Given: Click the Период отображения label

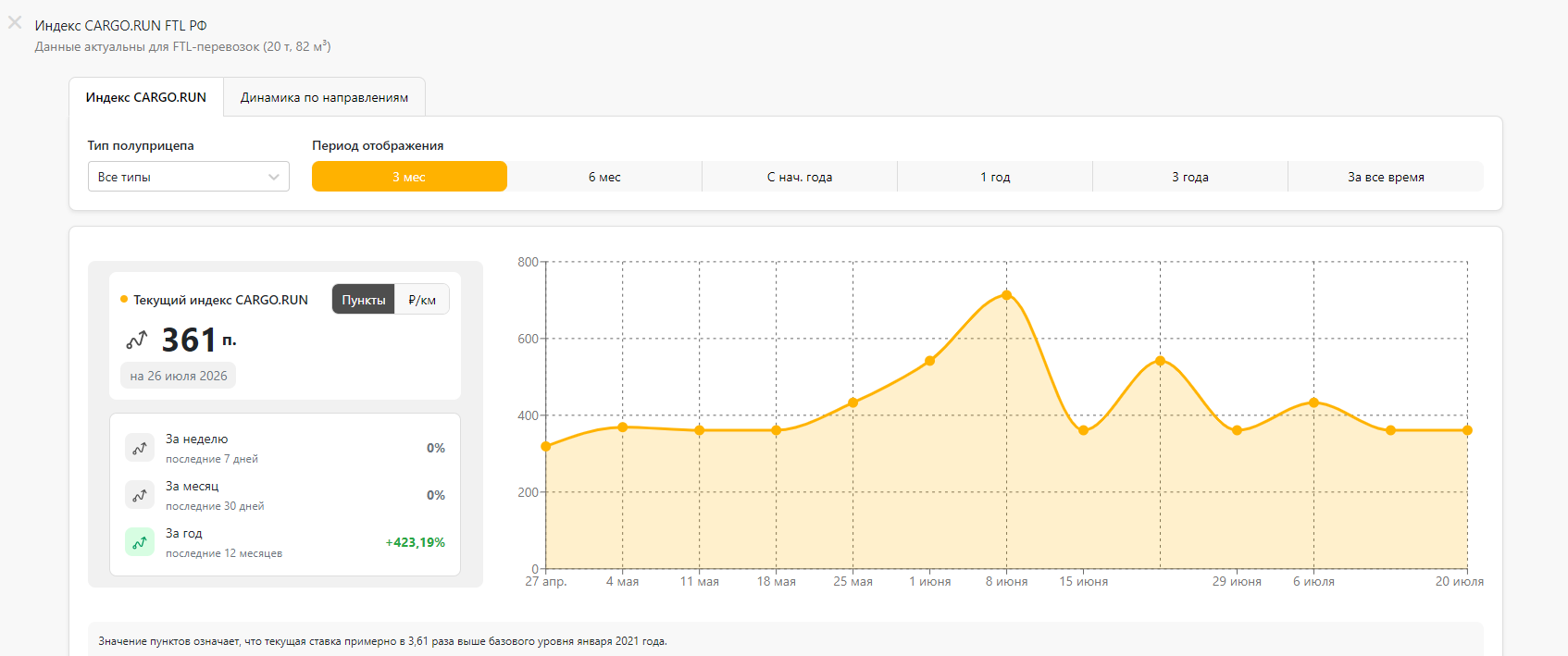Looking at the screenshot, I should tap(378, 145).
